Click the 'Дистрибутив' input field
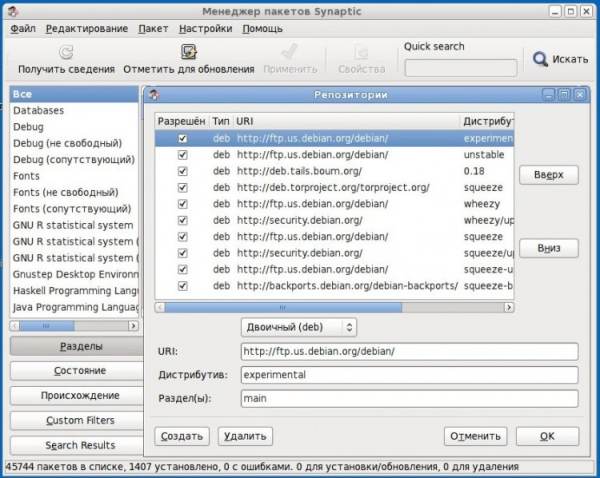This screenshot has height=478, width=600. (x=409, y=375)
